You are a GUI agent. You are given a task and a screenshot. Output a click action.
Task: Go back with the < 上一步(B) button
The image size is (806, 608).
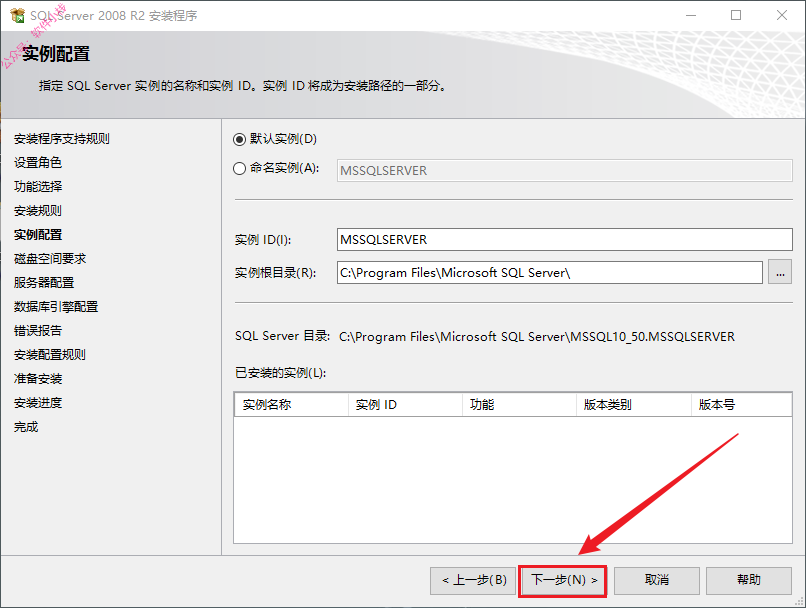point(473,581)
